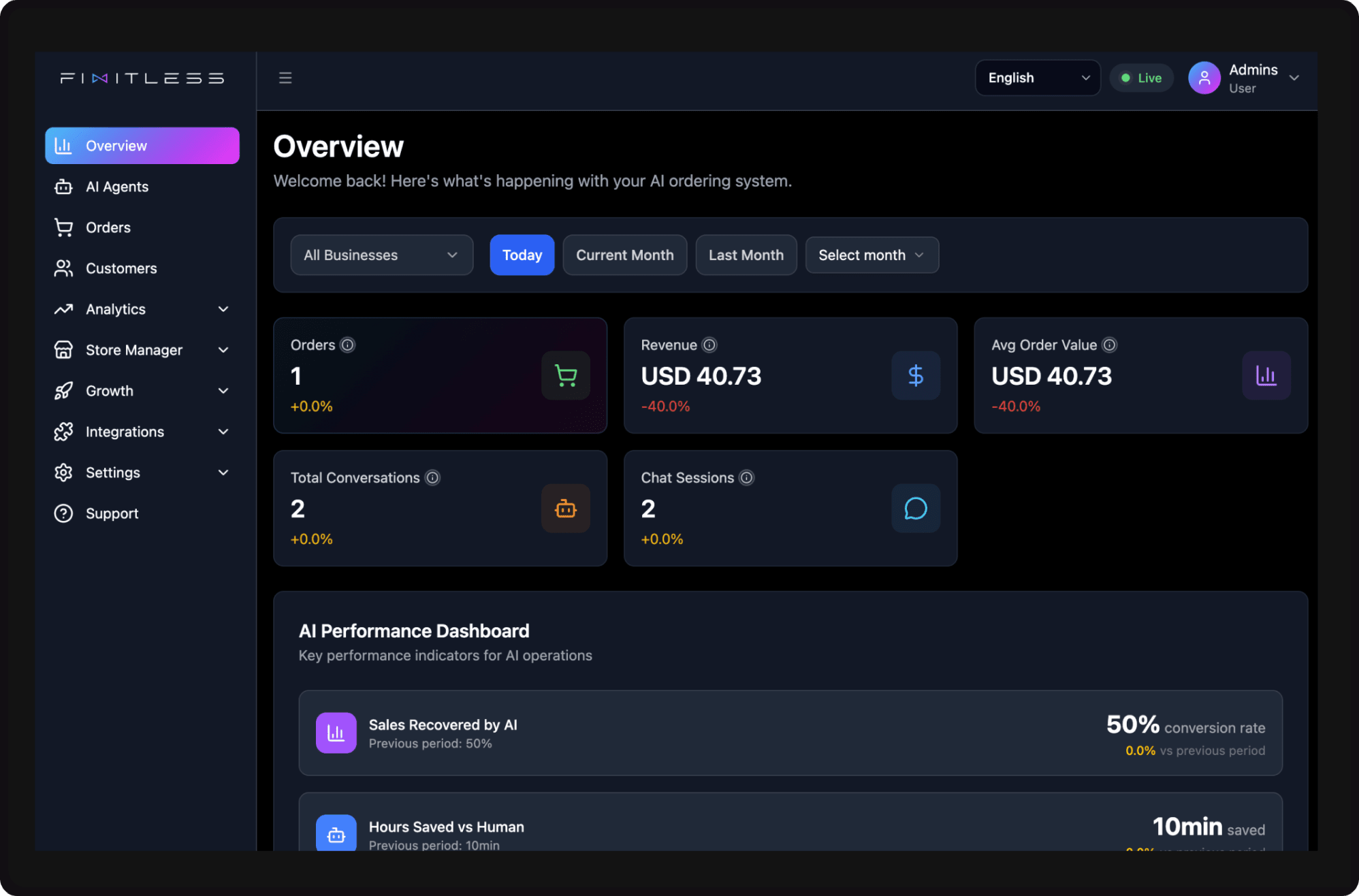Click the Last Month button

coord(746,255)
